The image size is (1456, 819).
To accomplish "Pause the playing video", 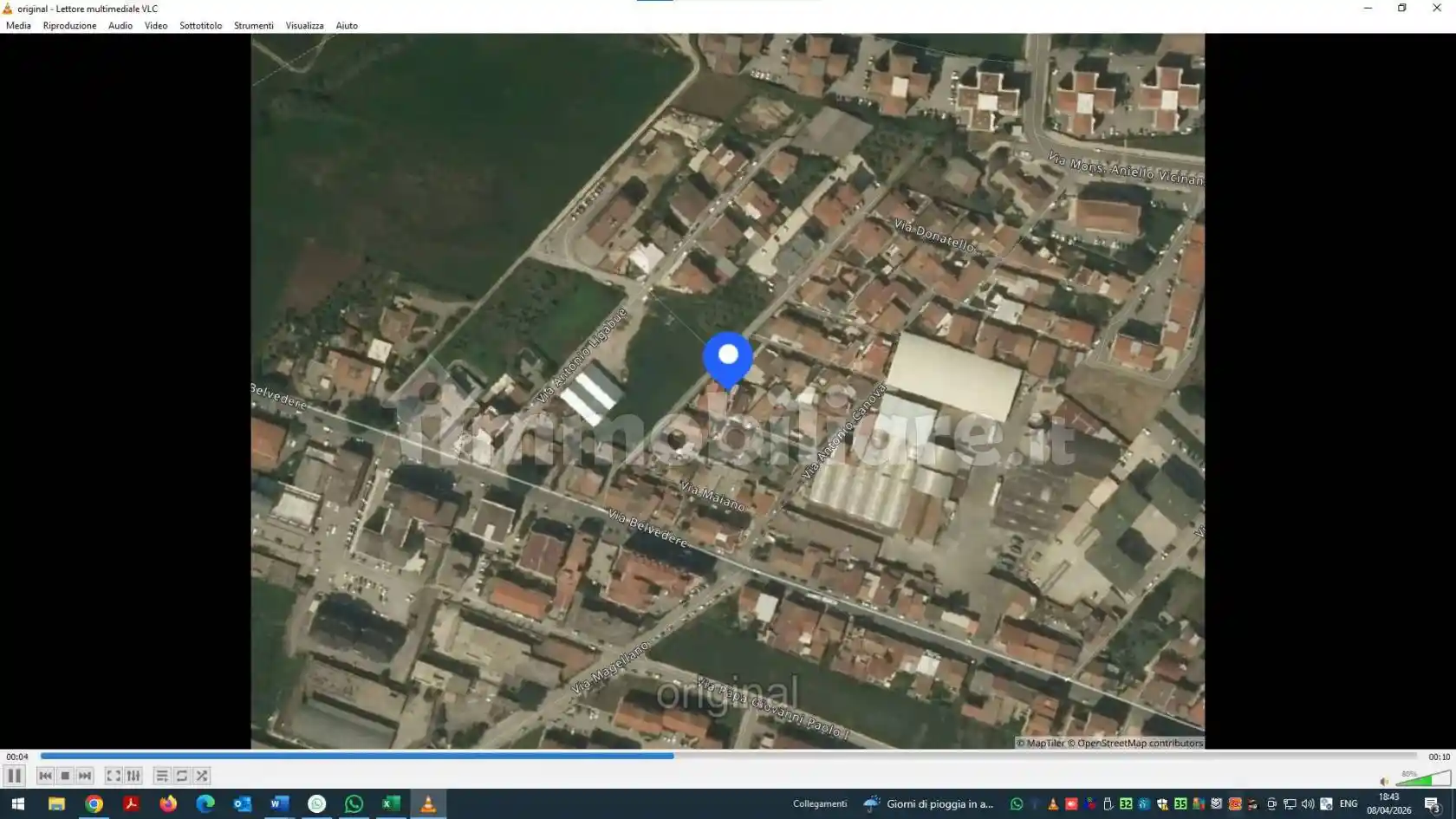I will [14, 776].
